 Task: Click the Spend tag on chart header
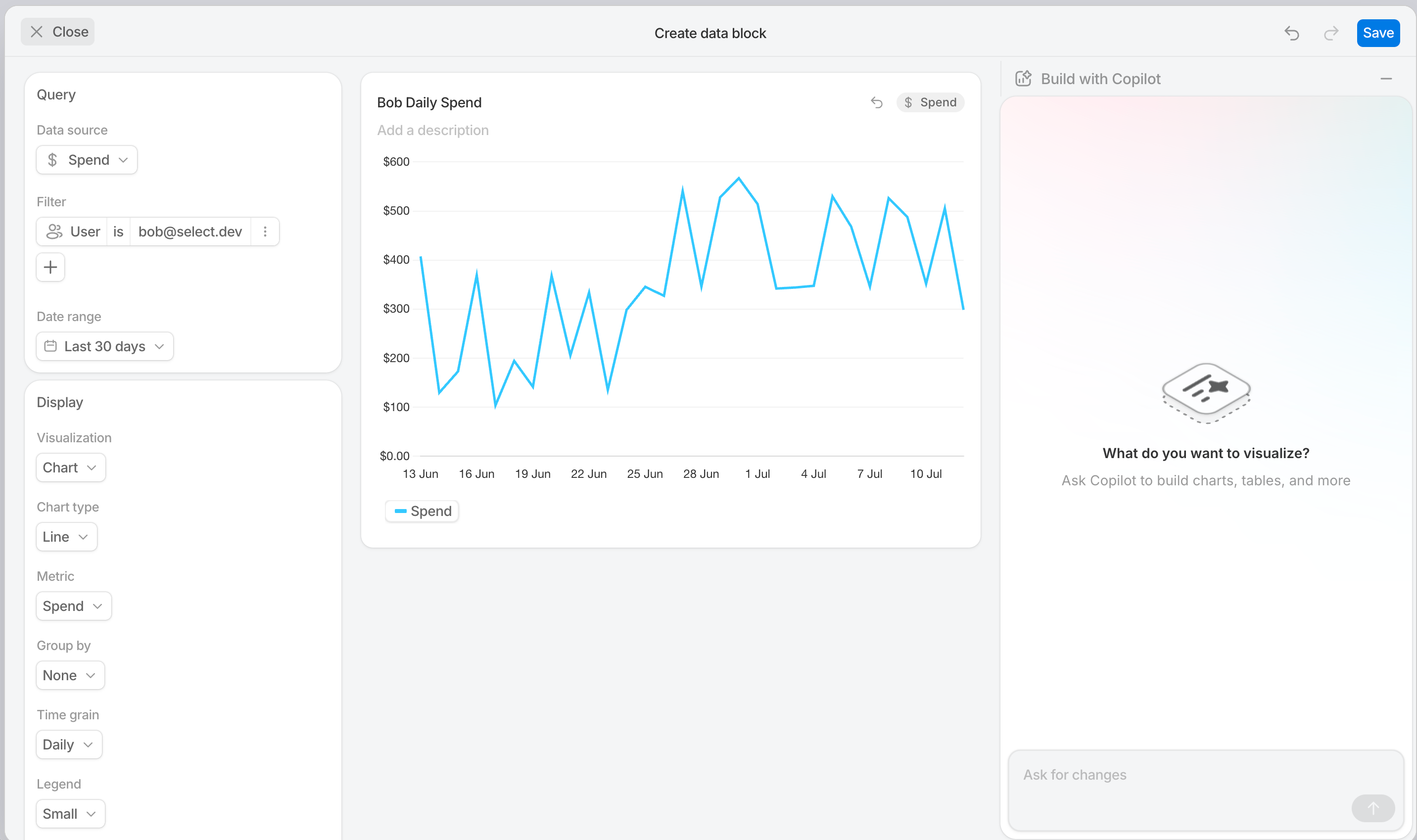pyautogui.click(x=930, y=102)
